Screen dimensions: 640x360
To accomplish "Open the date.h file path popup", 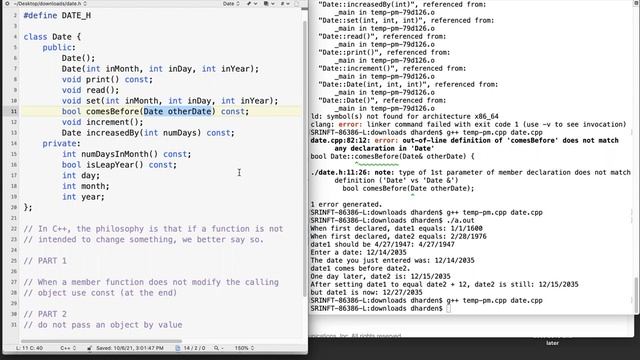I will pos(50,4).
